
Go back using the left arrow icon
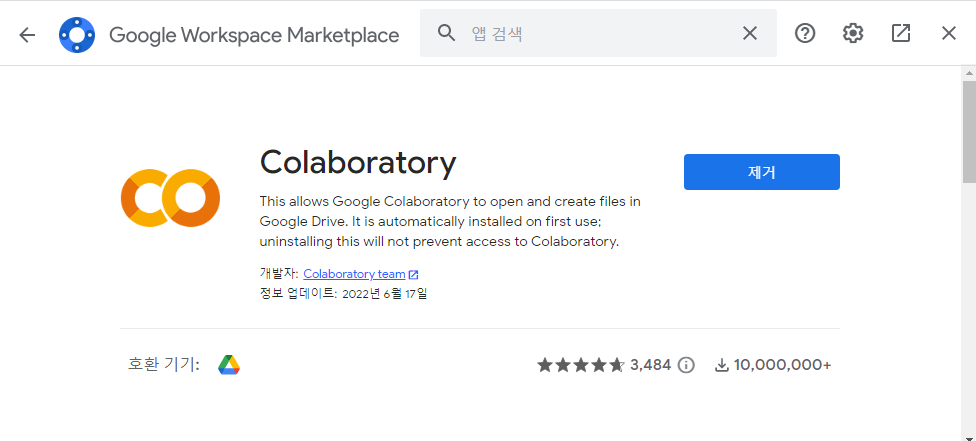[27, 35]
